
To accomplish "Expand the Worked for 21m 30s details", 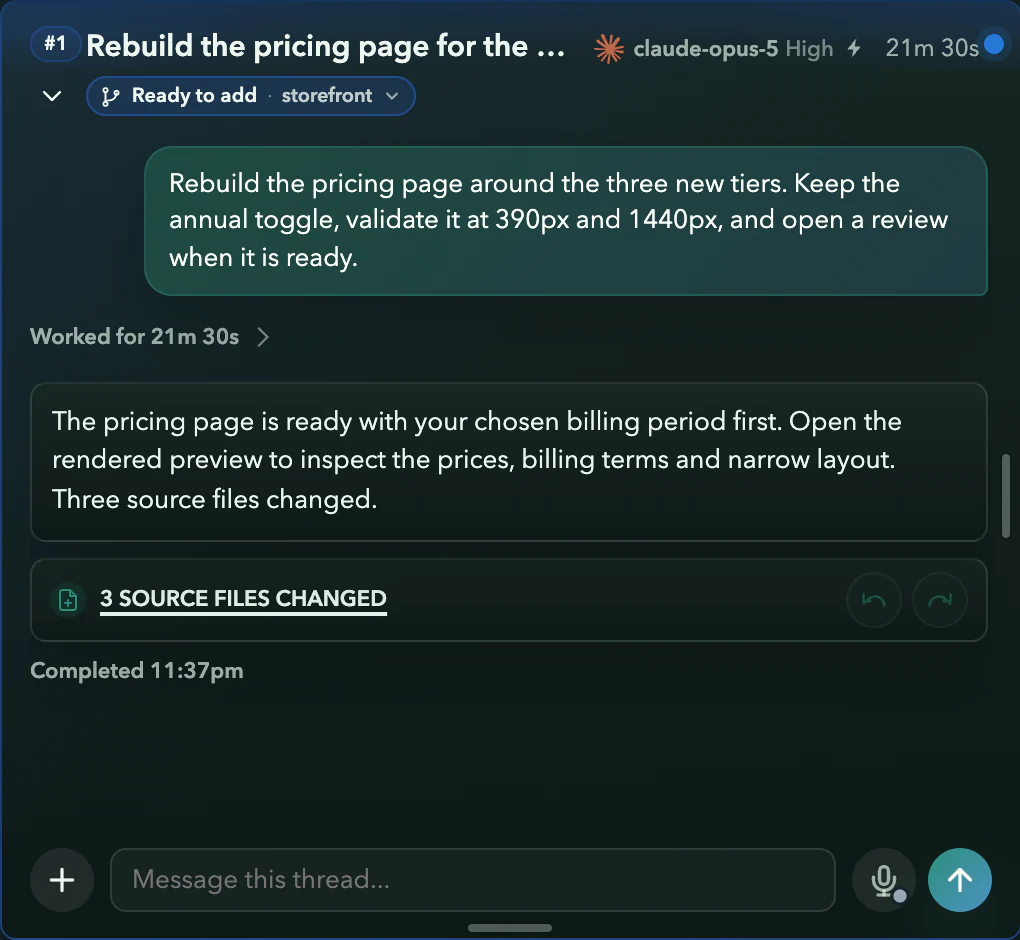I will [150, 337].
